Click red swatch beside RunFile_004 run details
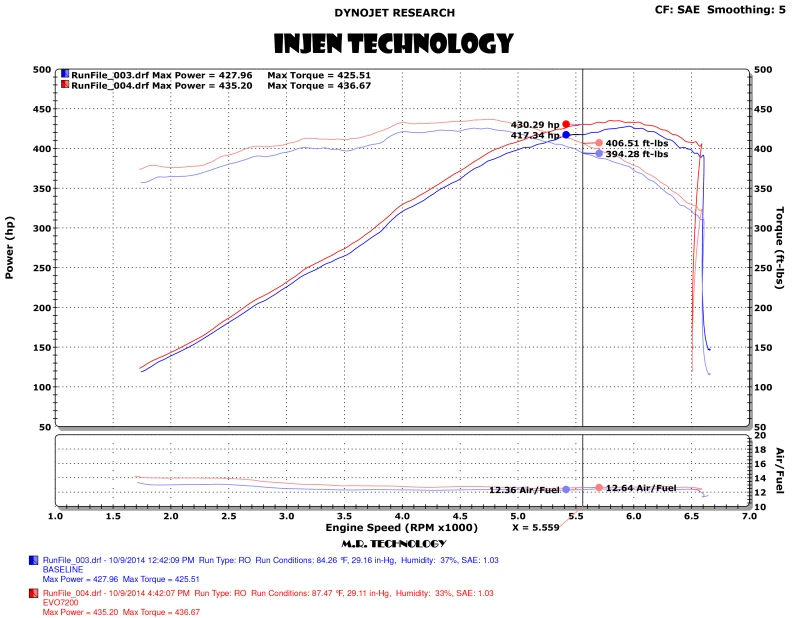The width and height of the screenshot is (800, 618). pos(36,593)
